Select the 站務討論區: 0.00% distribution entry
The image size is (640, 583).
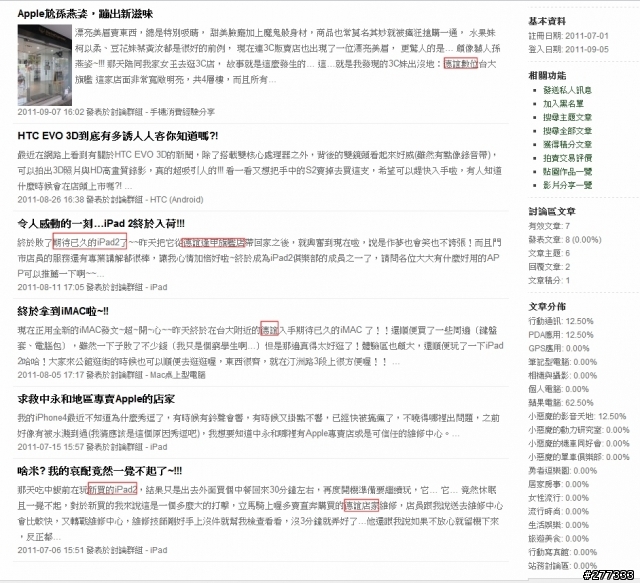562,566
